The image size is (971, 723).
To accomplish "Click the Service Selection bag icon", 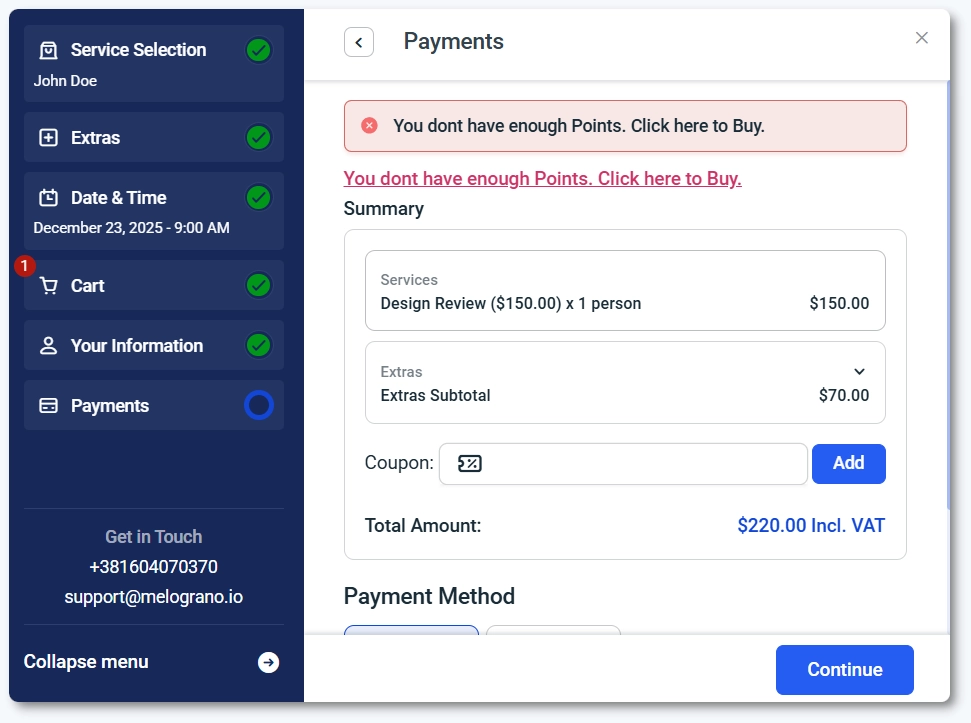I will coord(48,50).
